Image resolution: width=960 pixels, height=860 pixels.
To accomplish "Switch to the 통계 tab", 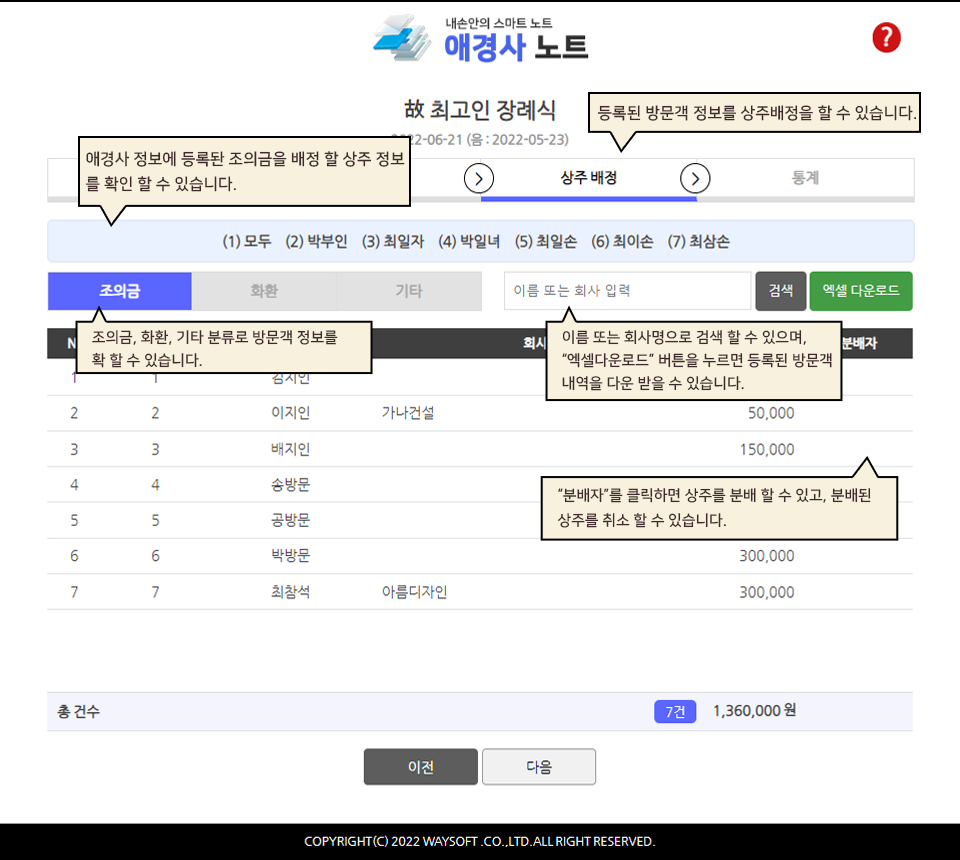I will [x=805, y=179].
